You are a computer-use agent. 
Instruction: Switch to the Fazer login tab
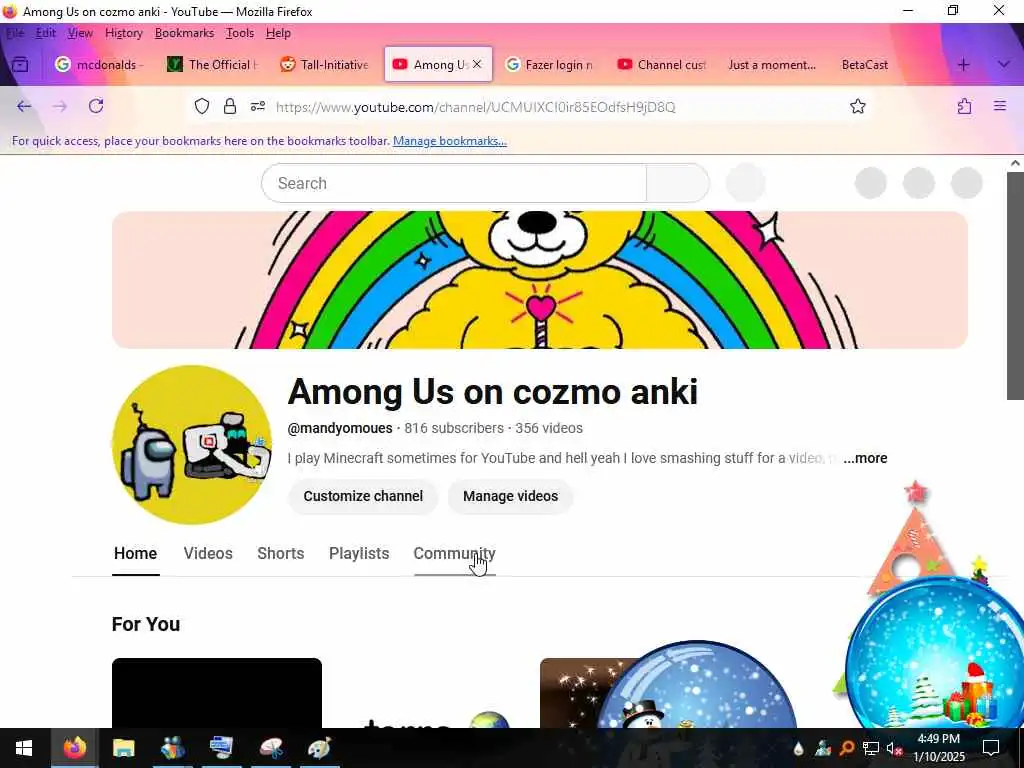pyautogui.click(x=551, y=65)
